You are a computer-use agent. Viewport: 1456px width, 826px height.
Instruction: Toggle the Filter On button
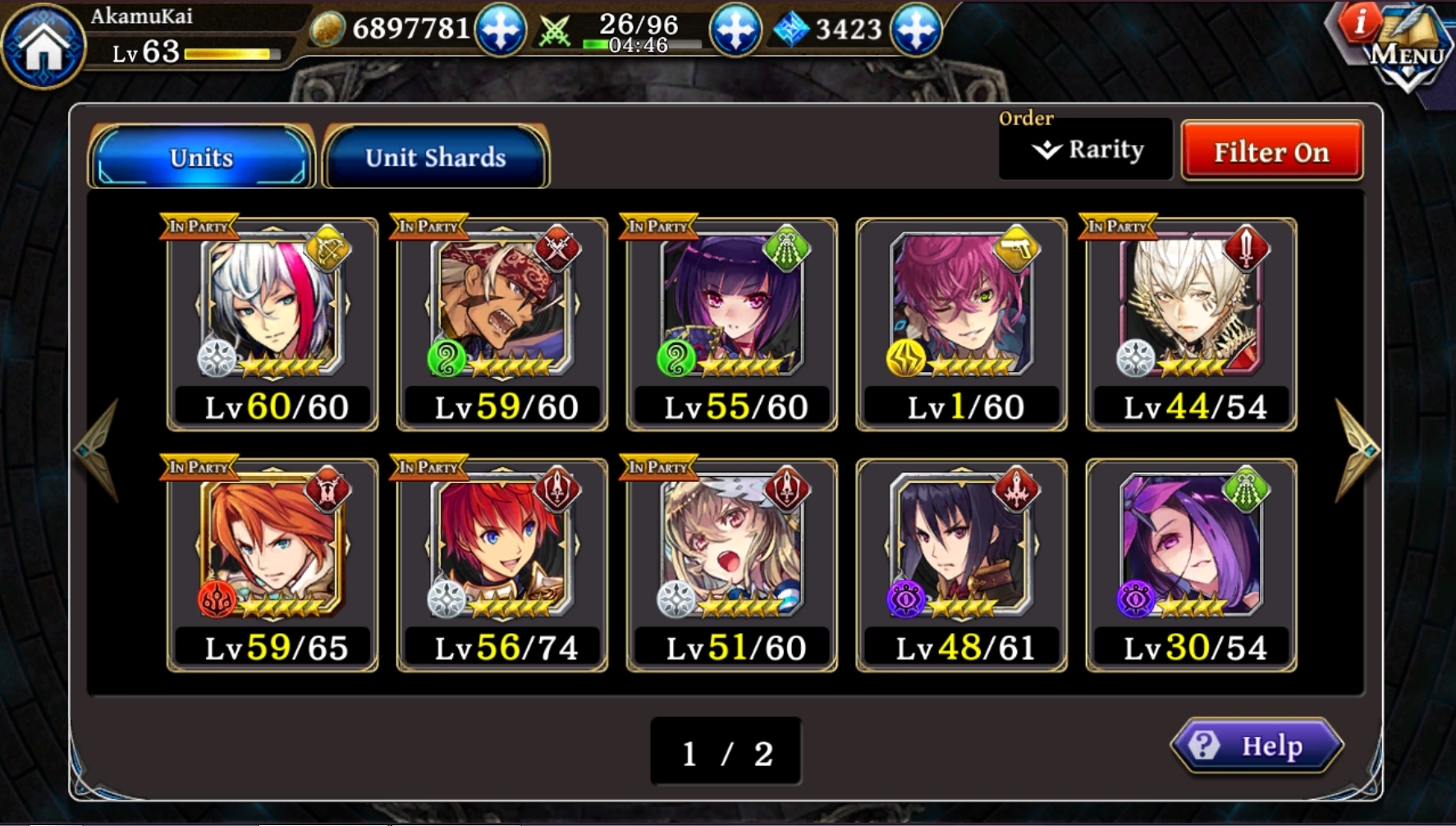[1271, 151]
